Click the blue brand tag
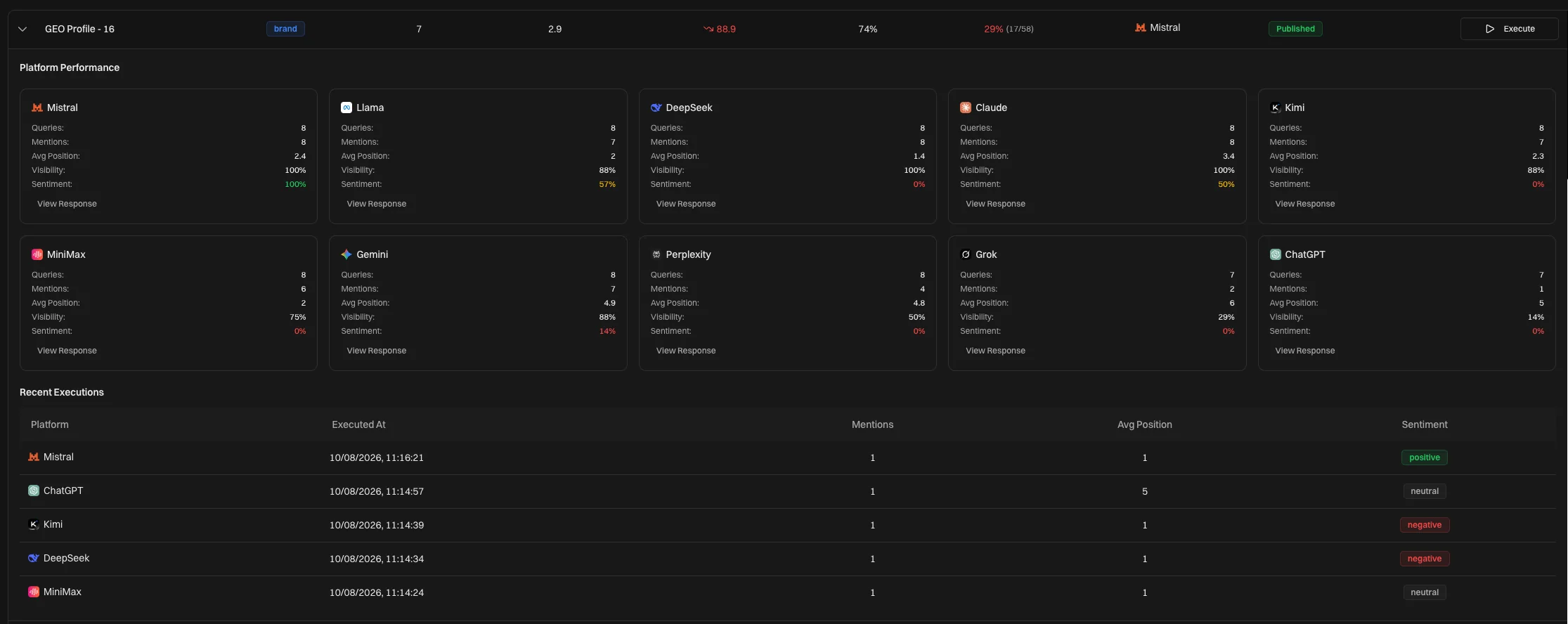Screen dimensions: 1568x624 (285, 29)
